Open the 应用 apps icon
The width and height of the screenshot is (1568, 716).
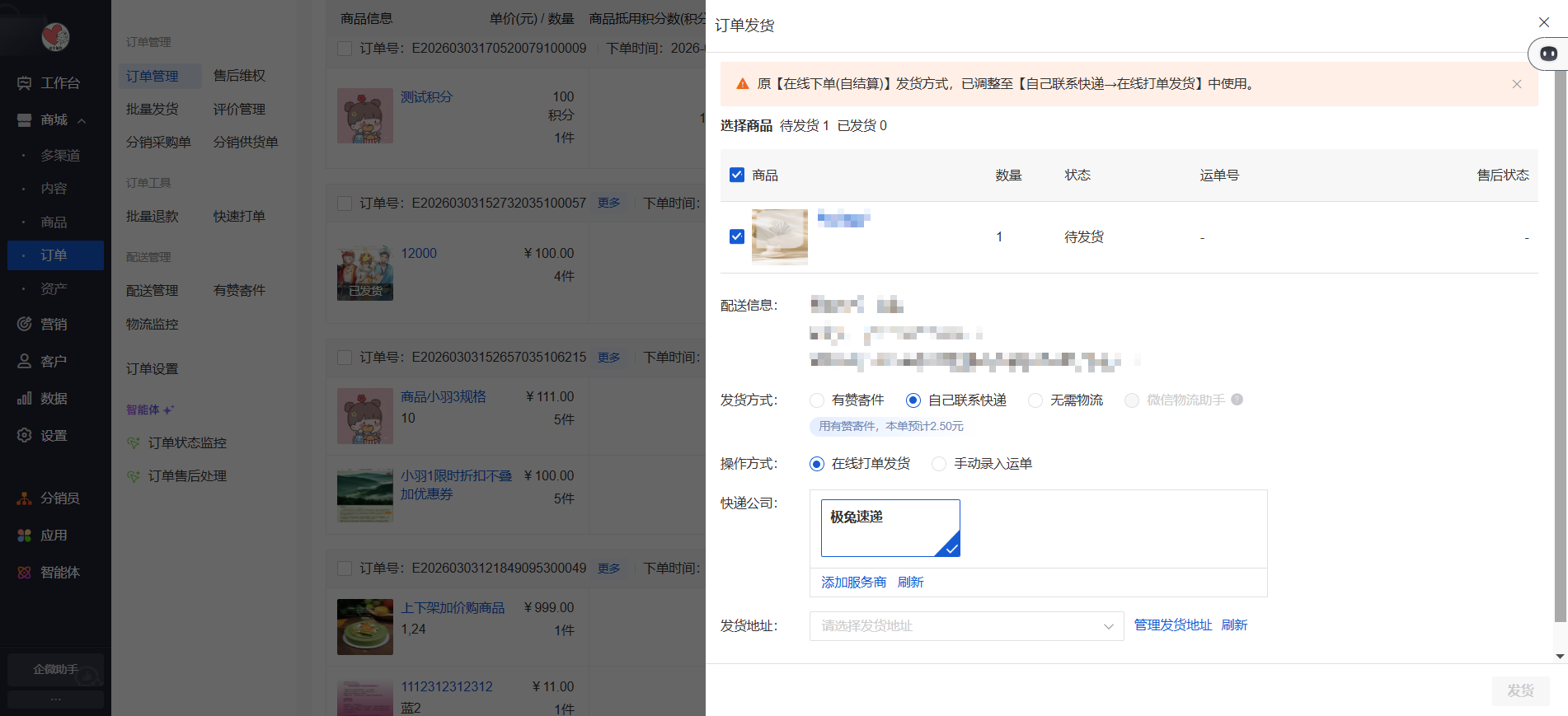coord(24,536)
